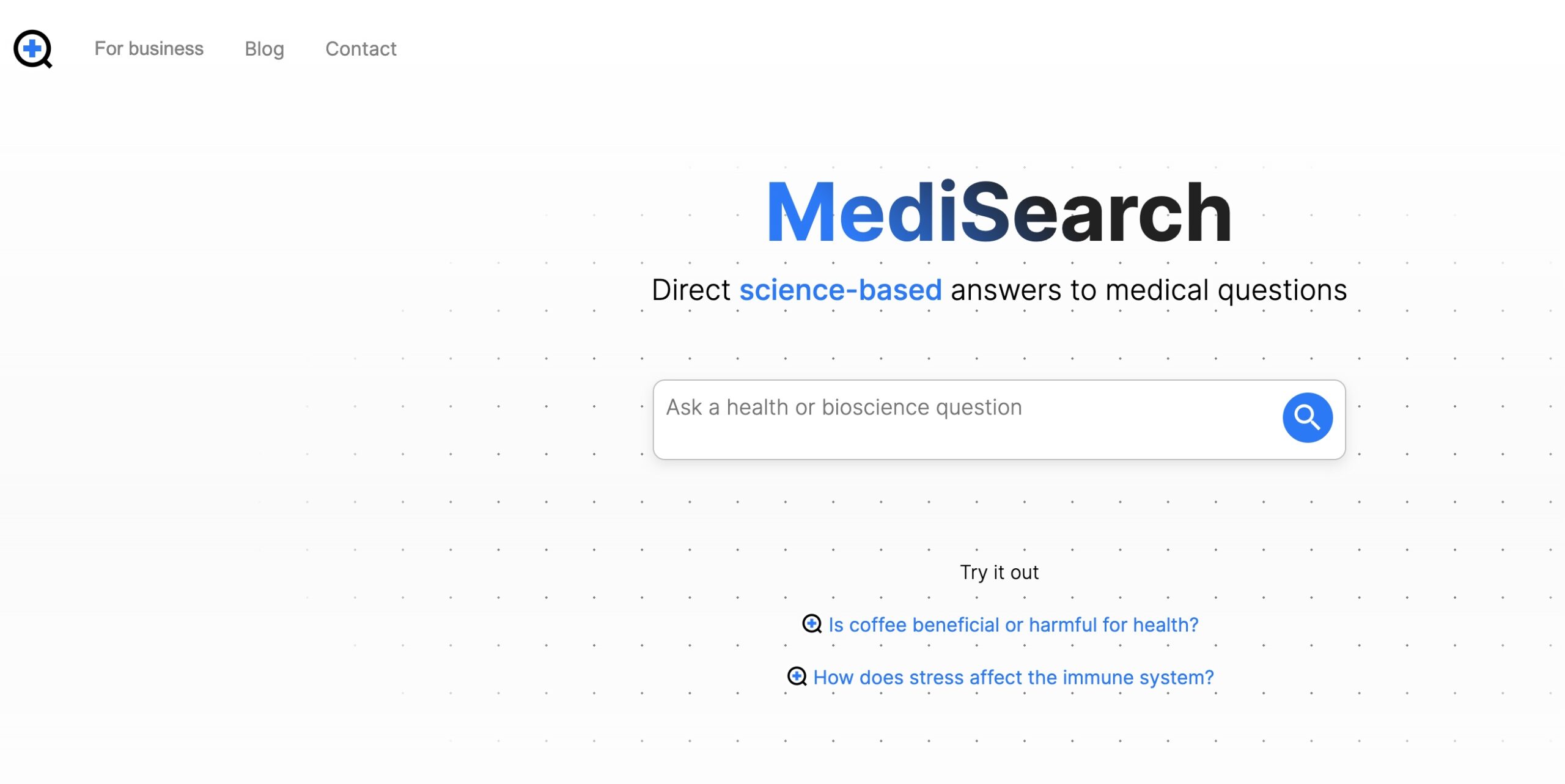
Task: Open the For business page
Action: pyautogui.click(x=149, y=49)
